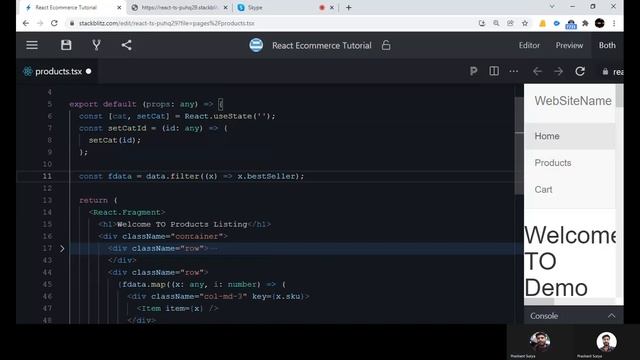Open a new Chrome tab
Viewport: 640px width, 360px height.
(x=349, y=7)
